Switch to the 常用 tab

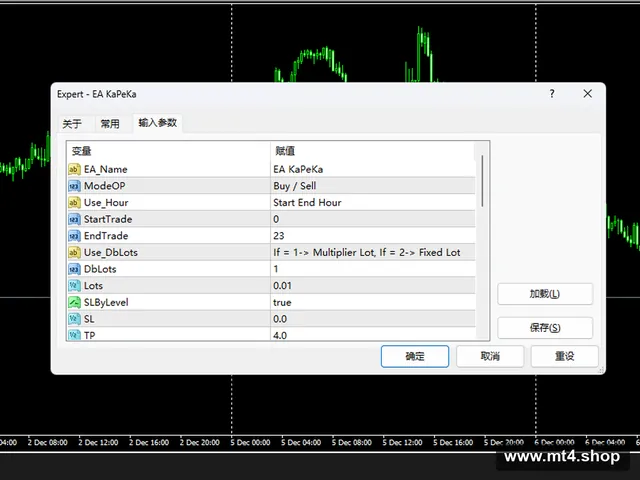tap(110, 124)
